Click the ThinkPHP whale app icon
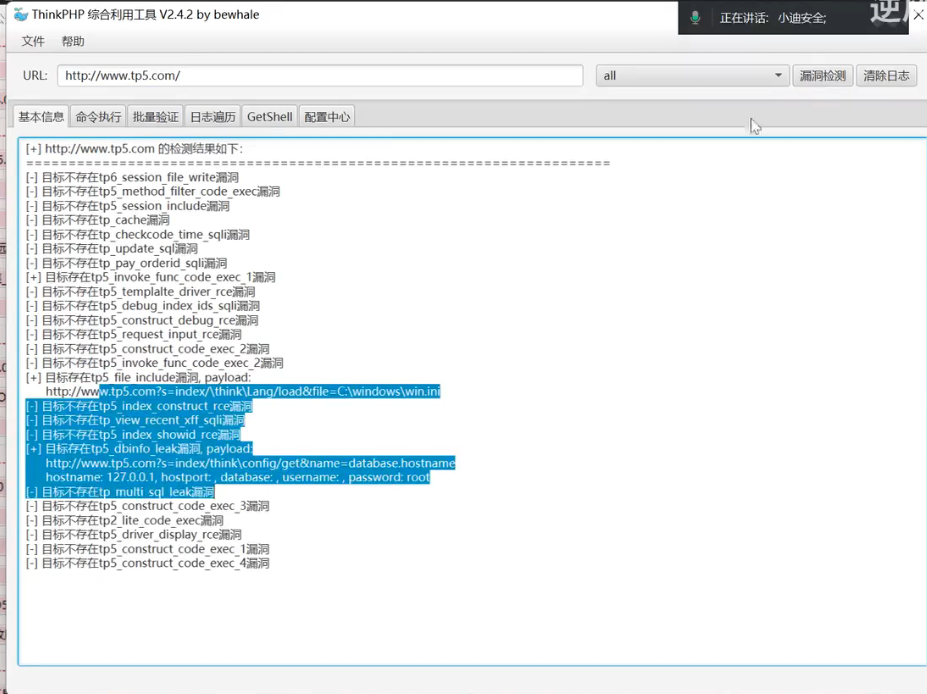Image resolution: width=927 pixels, height=694 pixels. (21, 15)
